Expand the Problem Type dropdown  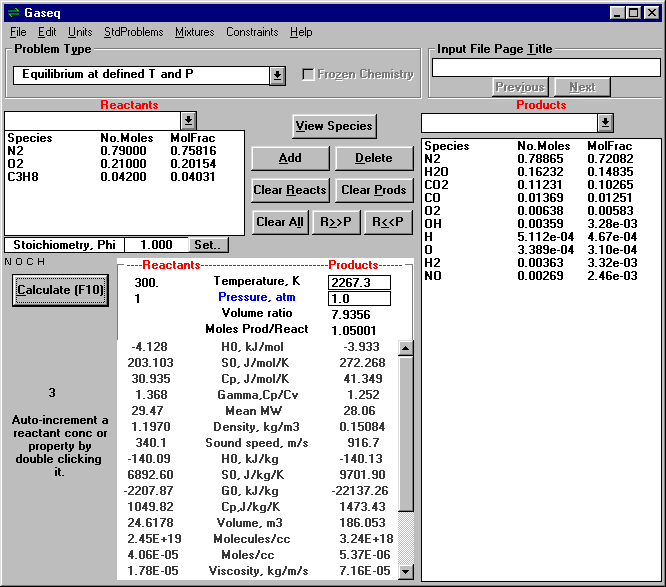point(277,75)
